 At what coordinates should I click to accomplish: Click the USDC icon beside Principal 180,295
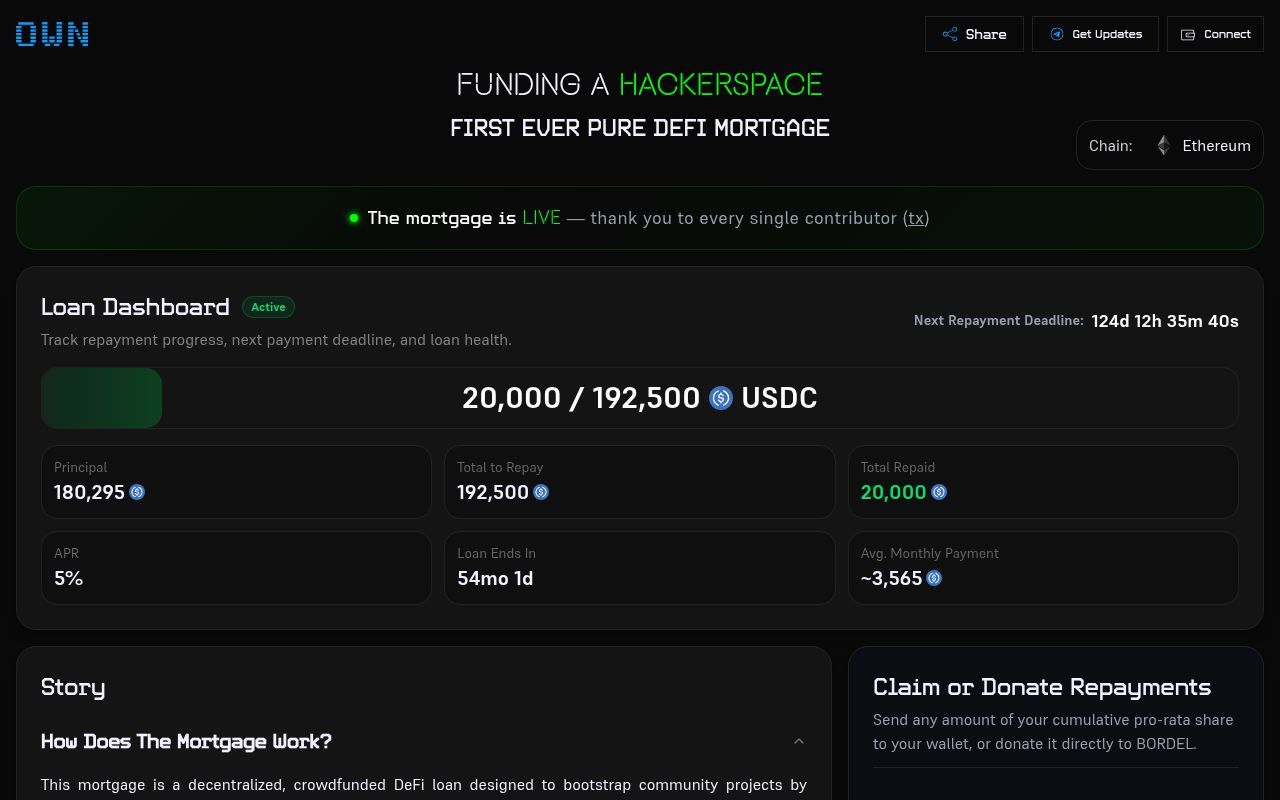tap(137, 492)
